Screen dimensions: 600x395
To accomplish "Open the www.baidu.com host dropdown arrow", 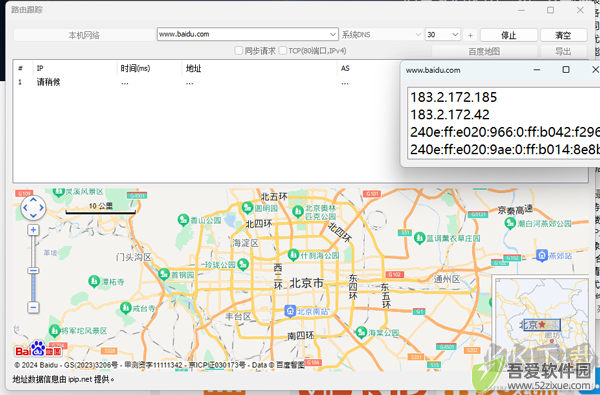I will 333,34.
